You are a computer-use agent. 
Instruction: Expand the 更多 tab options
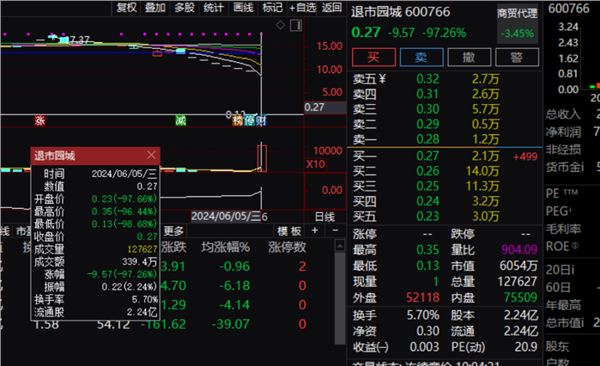[174, 231]
